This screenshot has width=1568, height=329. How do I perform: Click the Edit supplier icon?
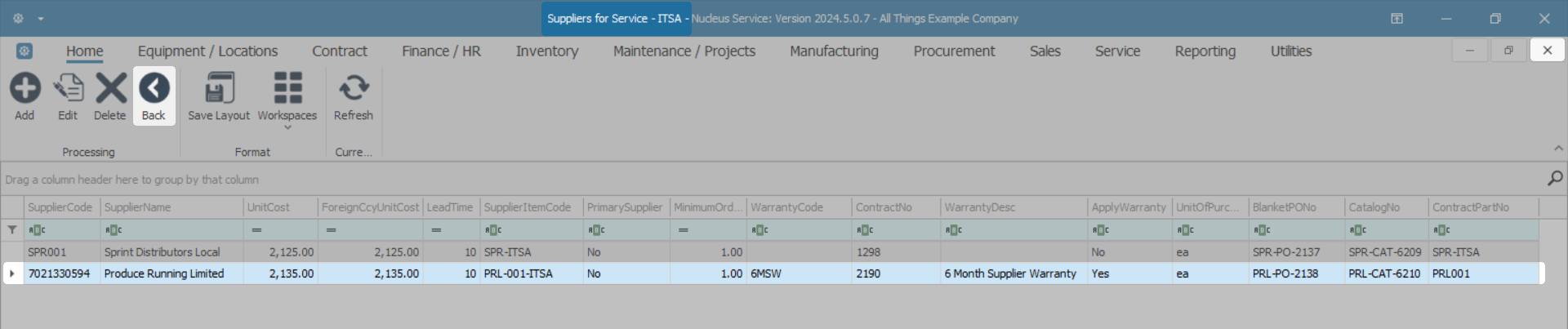click(x=68, y=88)
